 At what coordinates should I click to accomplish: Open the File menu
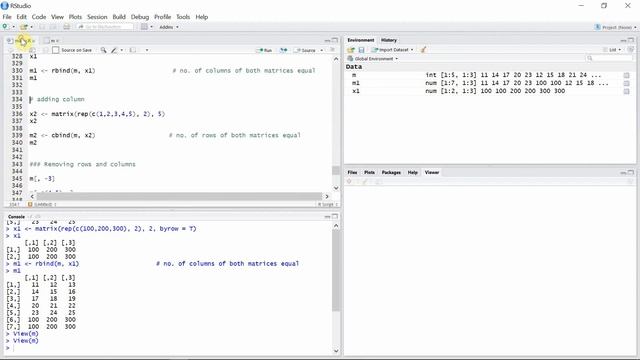click(7, 17)
